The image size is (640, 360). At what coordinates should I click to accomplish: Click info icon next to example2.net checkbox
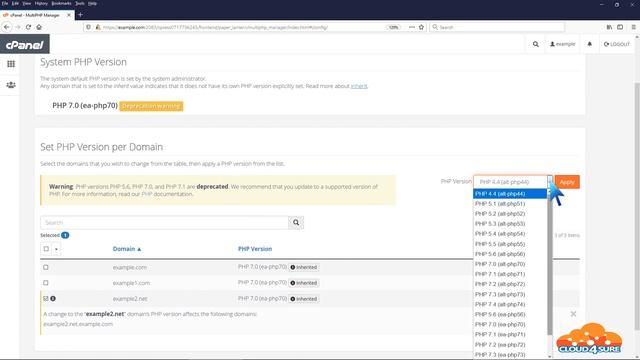[x=53, y=299]
